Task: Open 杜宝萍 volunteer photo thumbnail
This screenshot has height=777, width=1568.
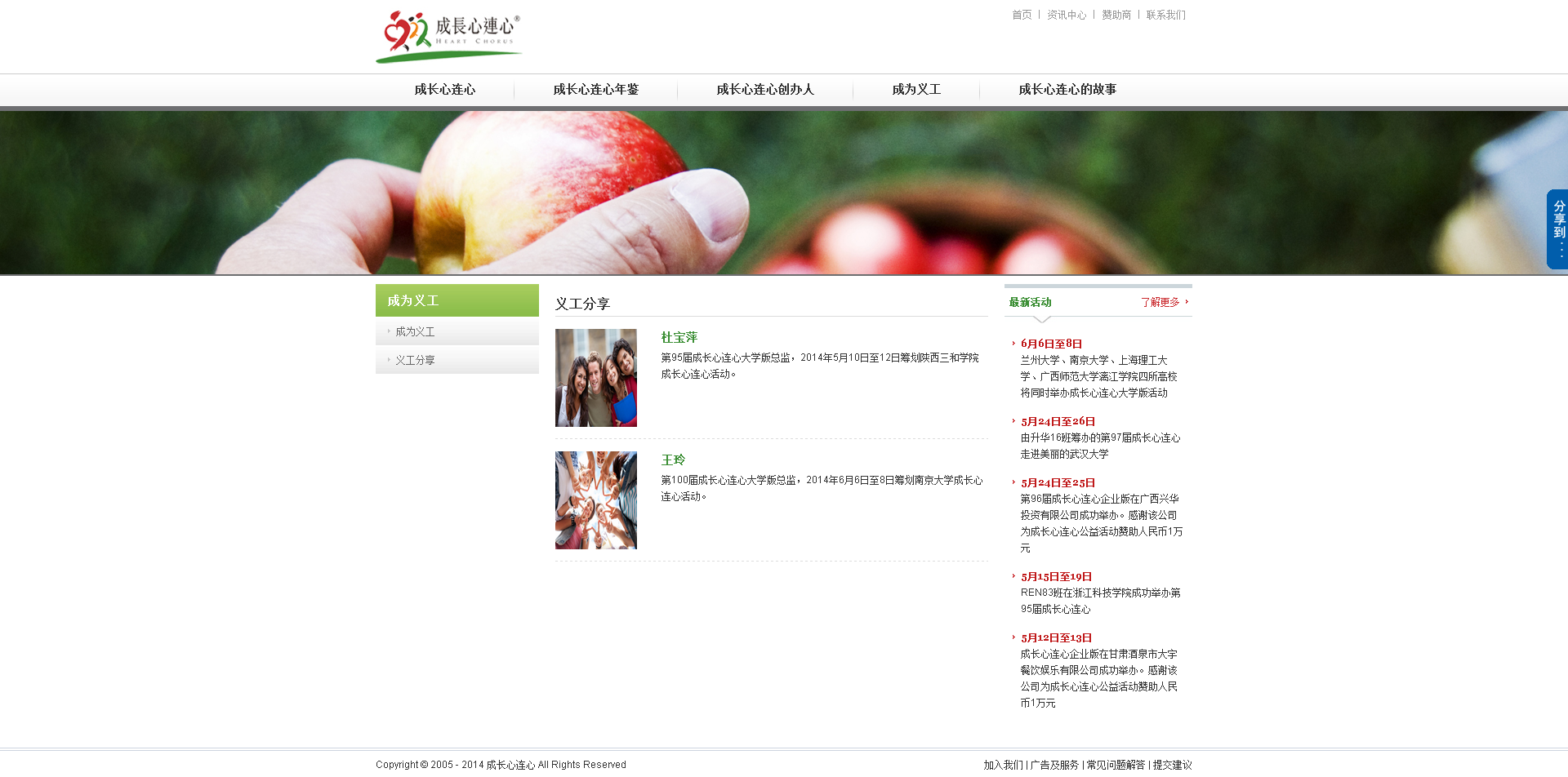Action: pyautogui.click(x=596, y=378)
